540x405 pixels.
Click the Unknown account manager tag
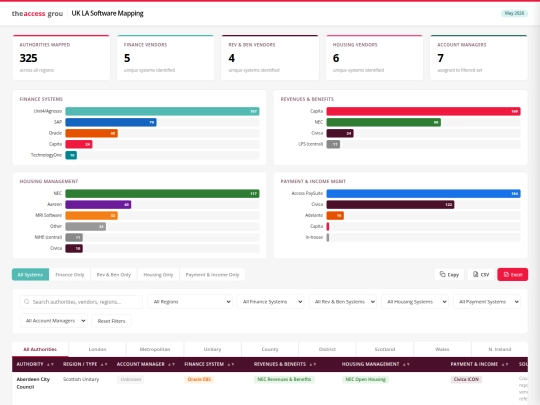click(x=131, y=379)
